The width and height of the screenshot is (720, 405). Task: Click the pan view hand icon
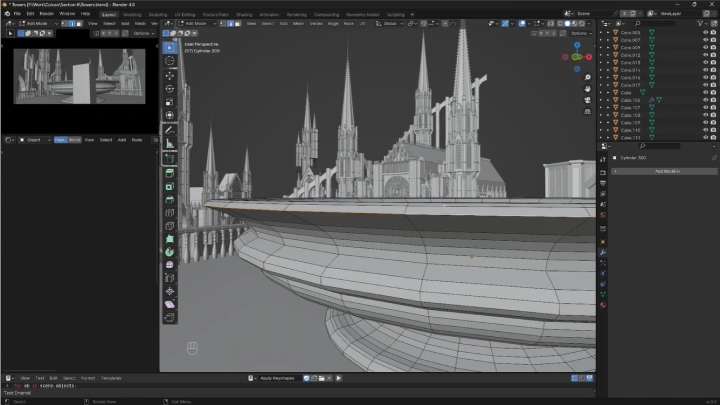[587, 89]
